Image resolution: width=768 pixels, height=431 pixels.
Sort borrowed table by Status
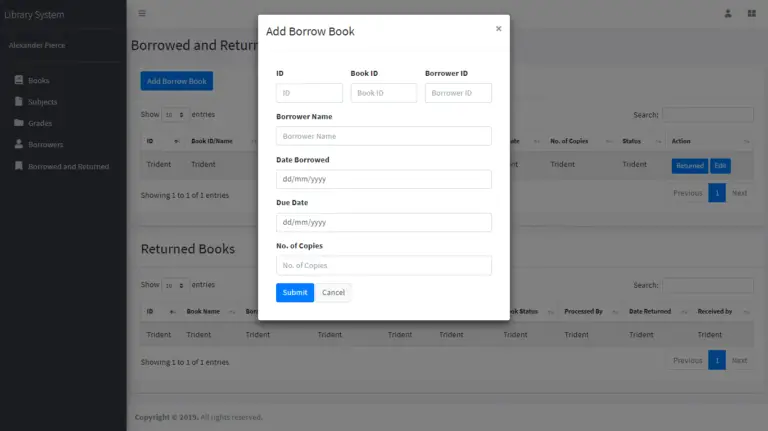pyautogui.click(x=641, y=141)
